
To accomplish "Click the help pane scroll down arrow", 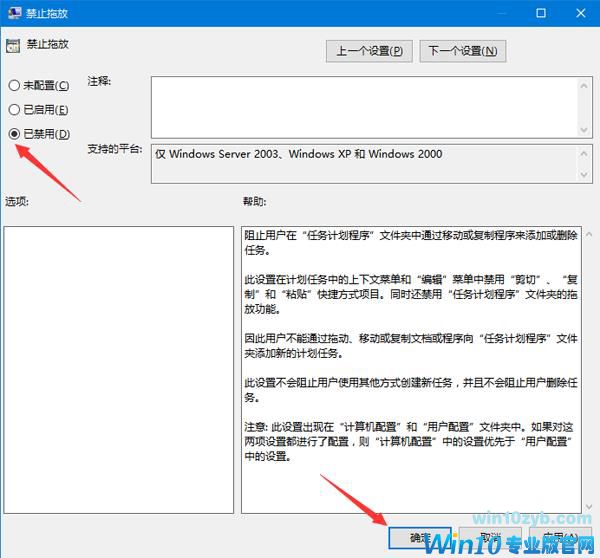I will (x=589, y=506).
